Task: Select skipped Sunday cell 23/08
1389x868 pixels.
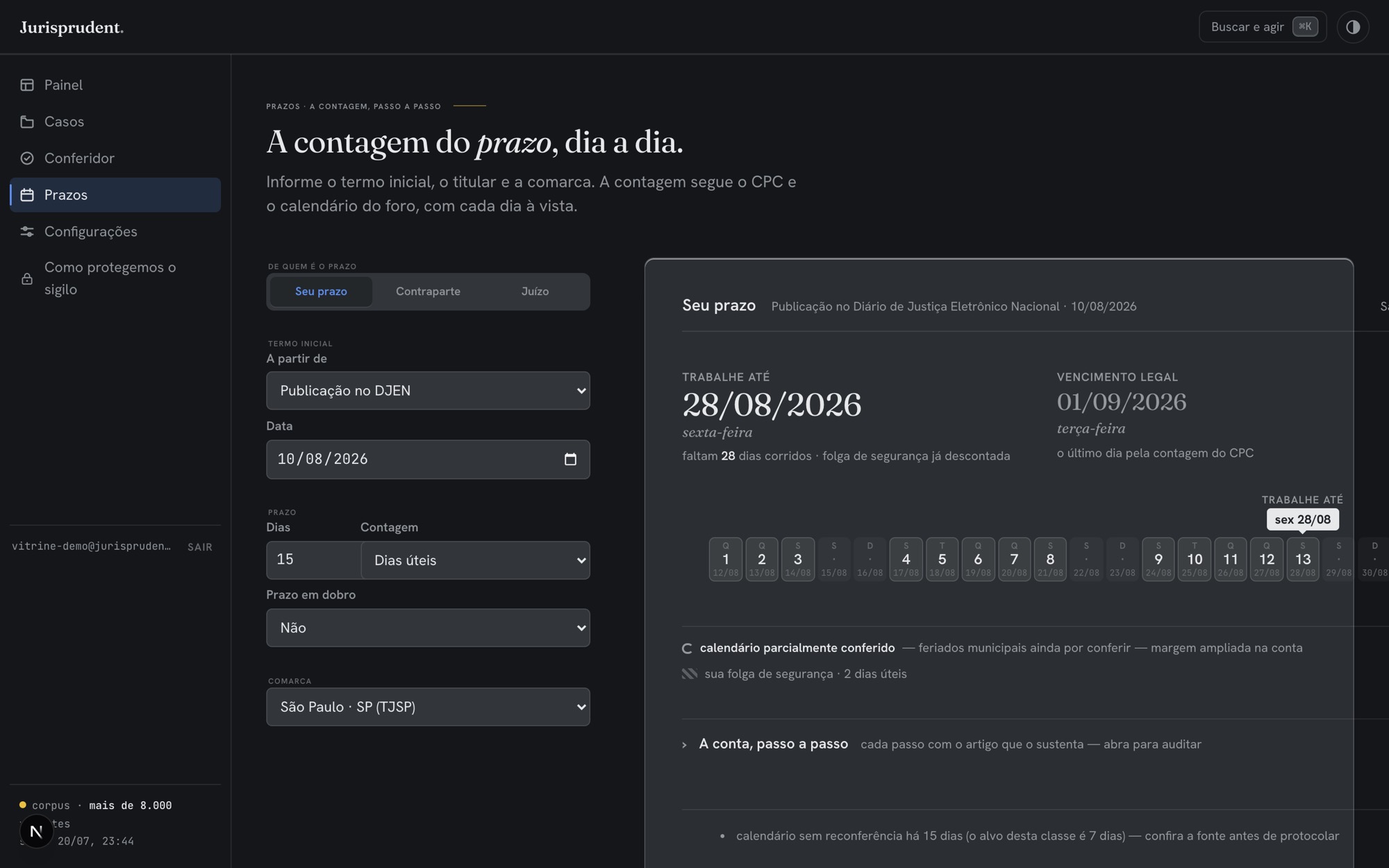Action: [1122, 559]
